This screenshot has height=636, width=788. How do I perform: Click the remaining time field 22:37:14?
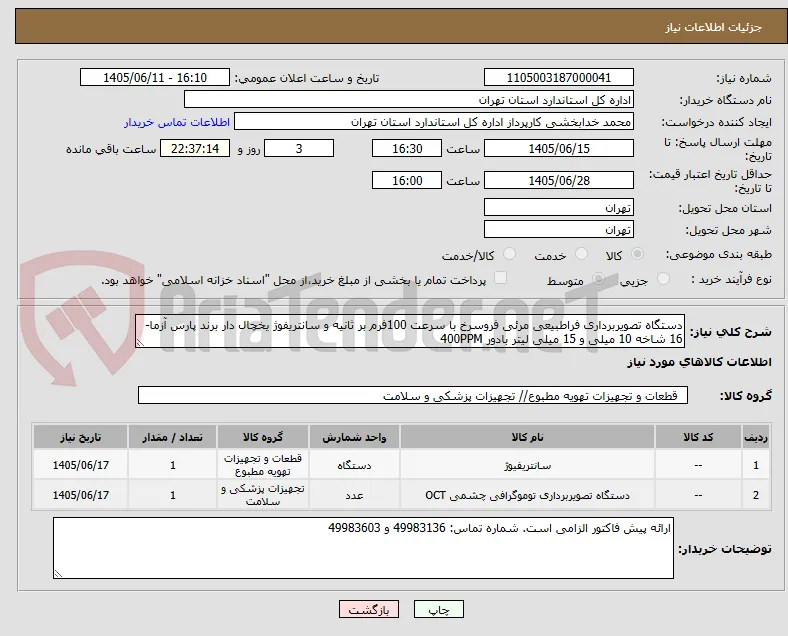195,148
